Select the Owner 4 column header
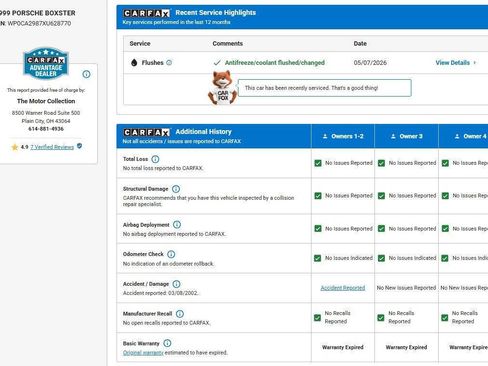The width and height of the screenshot is (488, 366). click(x=464, y=136)
